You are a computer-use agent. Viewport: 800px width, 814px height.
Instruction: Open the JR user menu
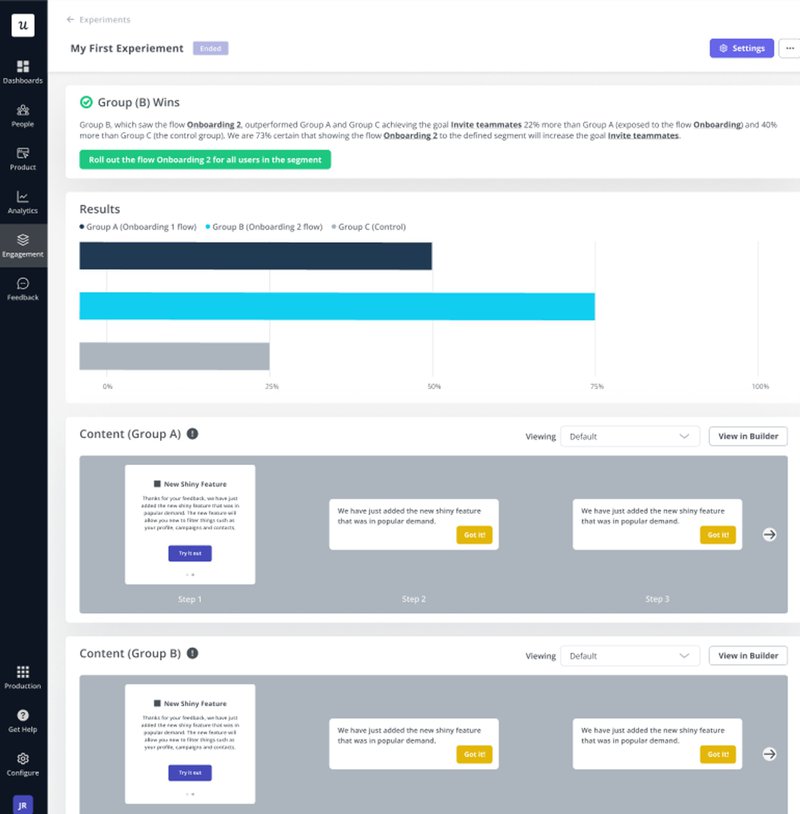pyautogui.click(x=23, y=803)
